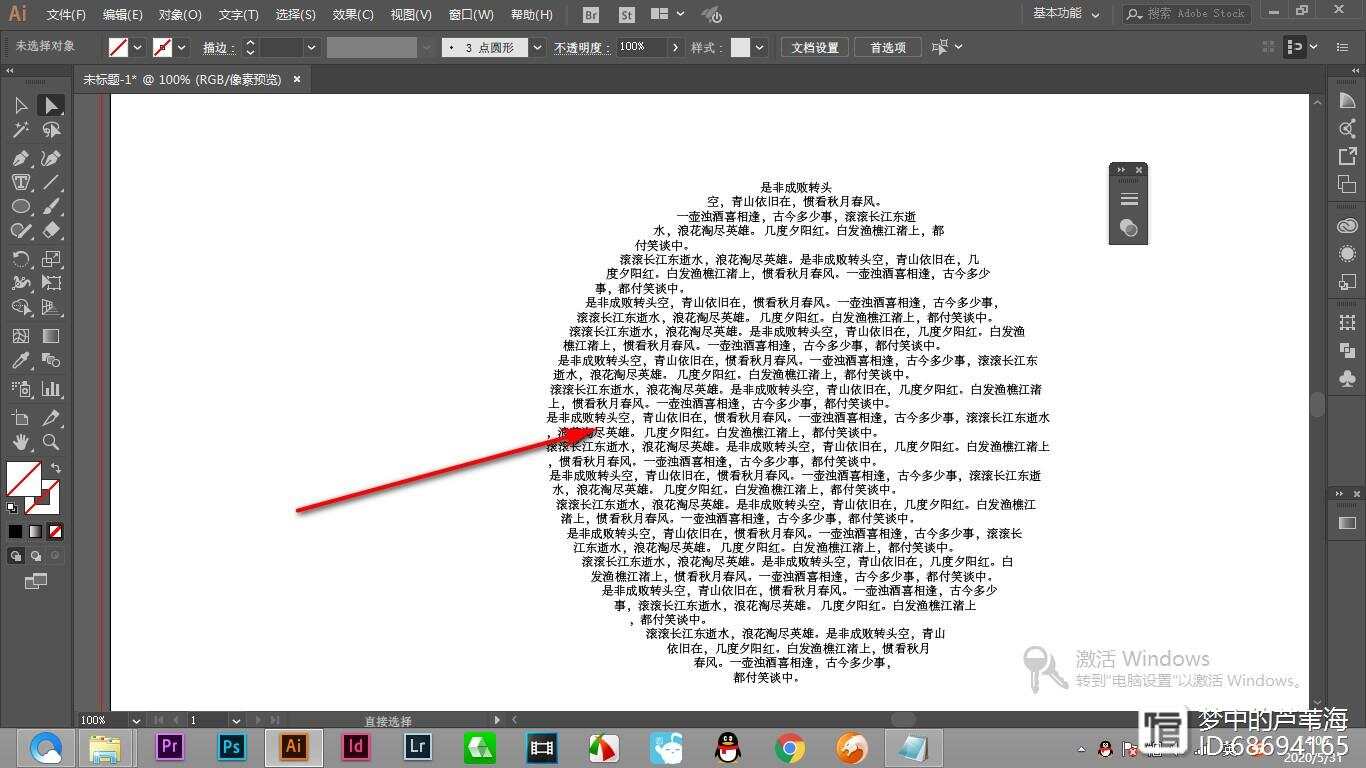Select the Eraser tool
The image size is (1366, 768).
pyautogui.click(x=51, y=230)
